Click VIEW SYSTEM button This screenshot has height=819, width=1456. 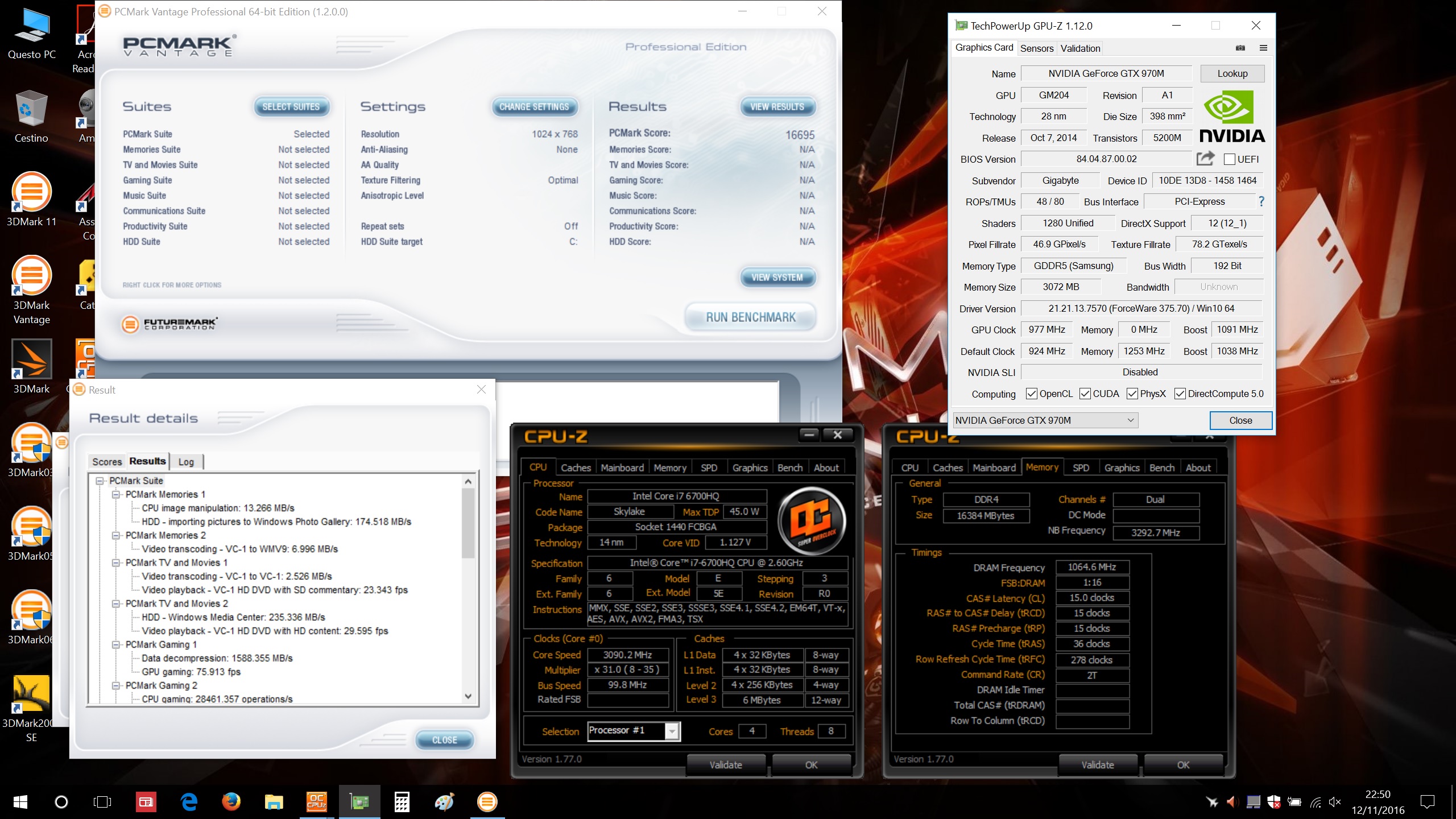pos(777,278)
